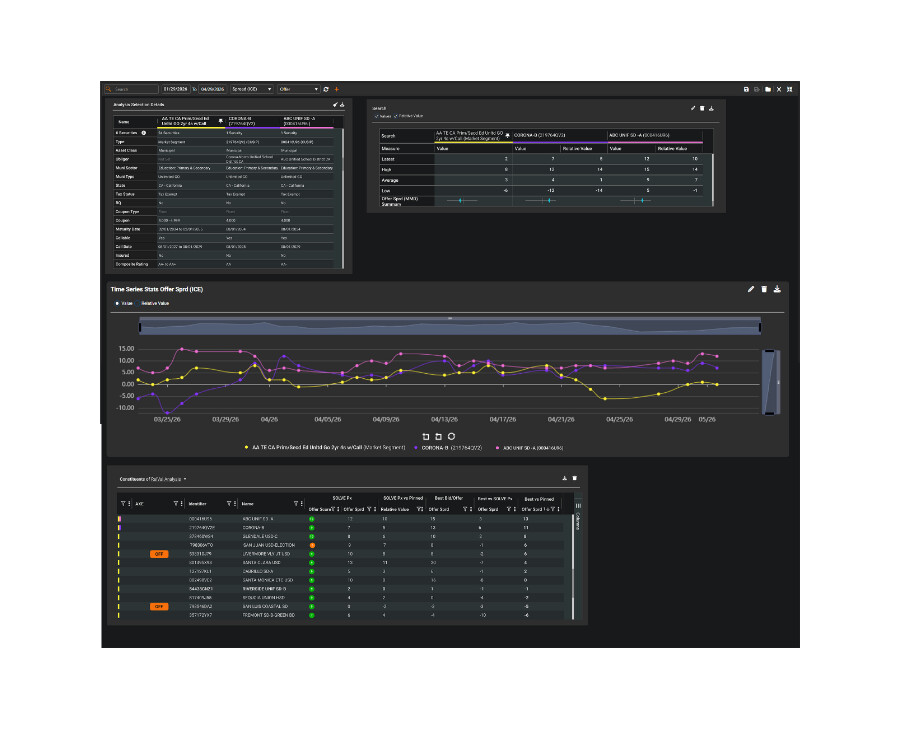Open the start date field
The image size is (900, 729).
point(176,89)
